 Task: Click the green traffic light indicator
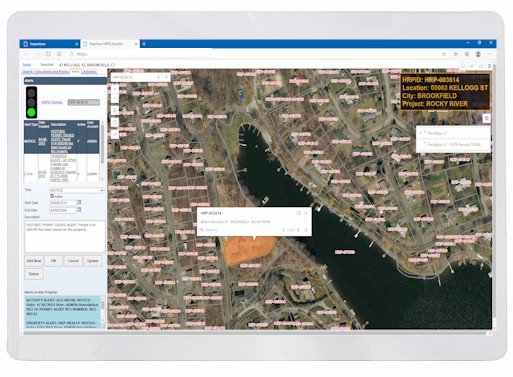click(x=31, y=112)
